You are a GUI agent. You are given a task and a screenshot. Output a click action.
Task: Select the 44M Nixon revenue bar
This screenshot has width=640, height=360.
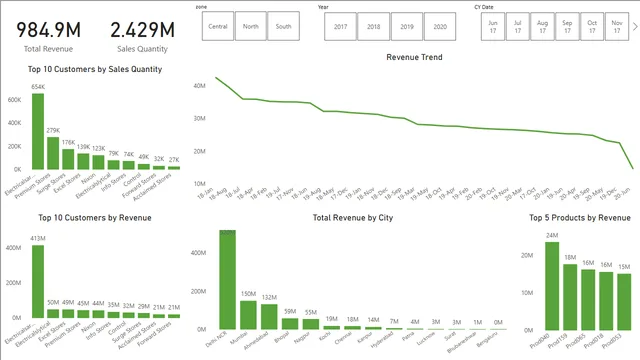98,314
